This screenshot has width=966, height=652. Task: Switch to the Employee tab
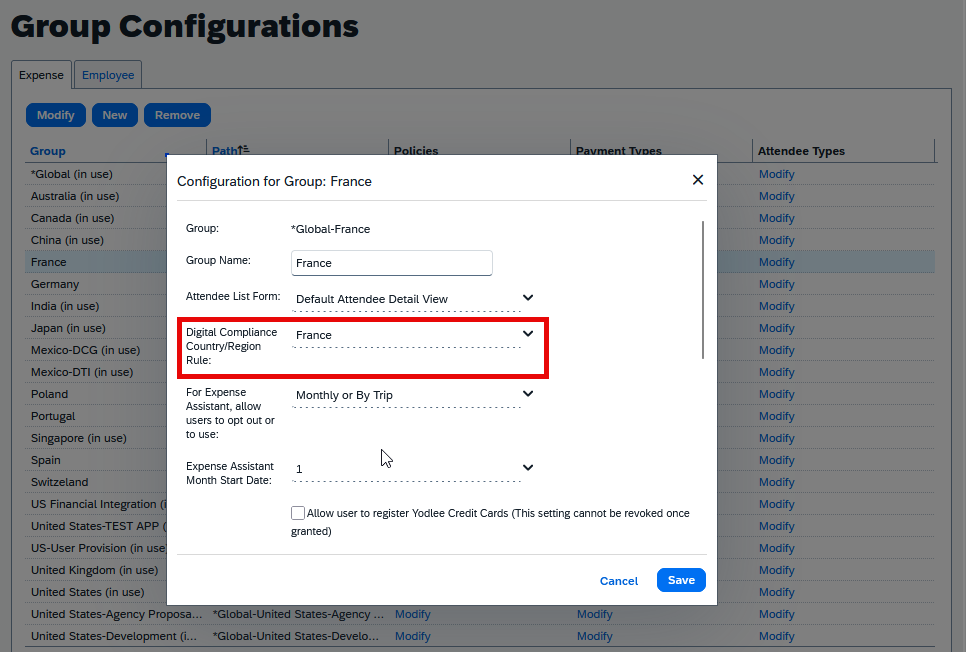(x=108, y=75)
